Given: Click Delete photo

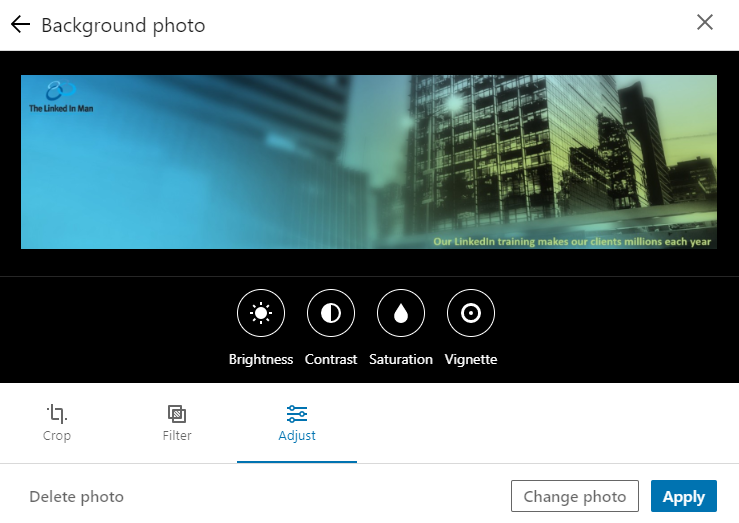Looking at the screenshot, I should pos(76,497).
